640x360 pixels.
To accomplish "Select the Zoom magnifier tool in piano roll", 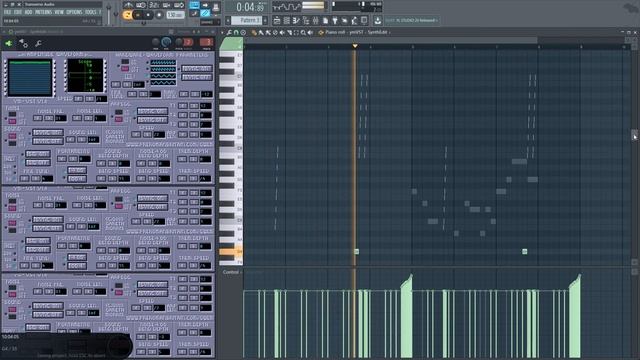I will coord(303,32).
